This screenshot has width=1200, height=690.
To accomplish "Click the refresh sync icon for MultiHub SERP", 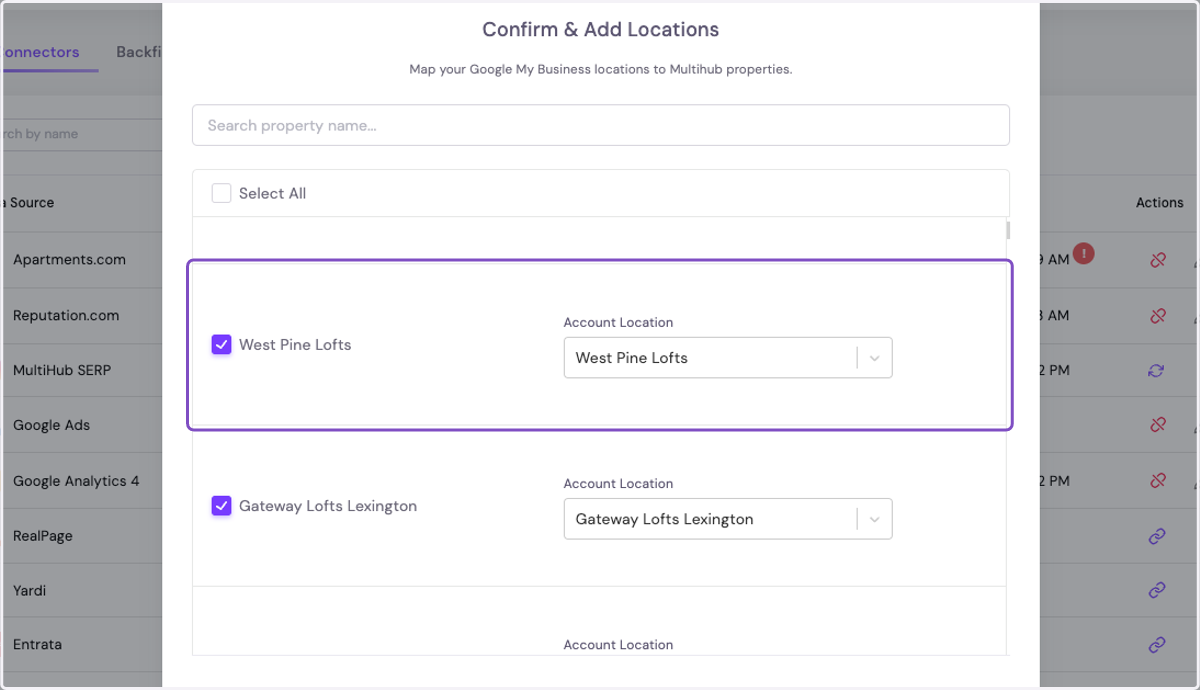I will (x=1157, y=370).
